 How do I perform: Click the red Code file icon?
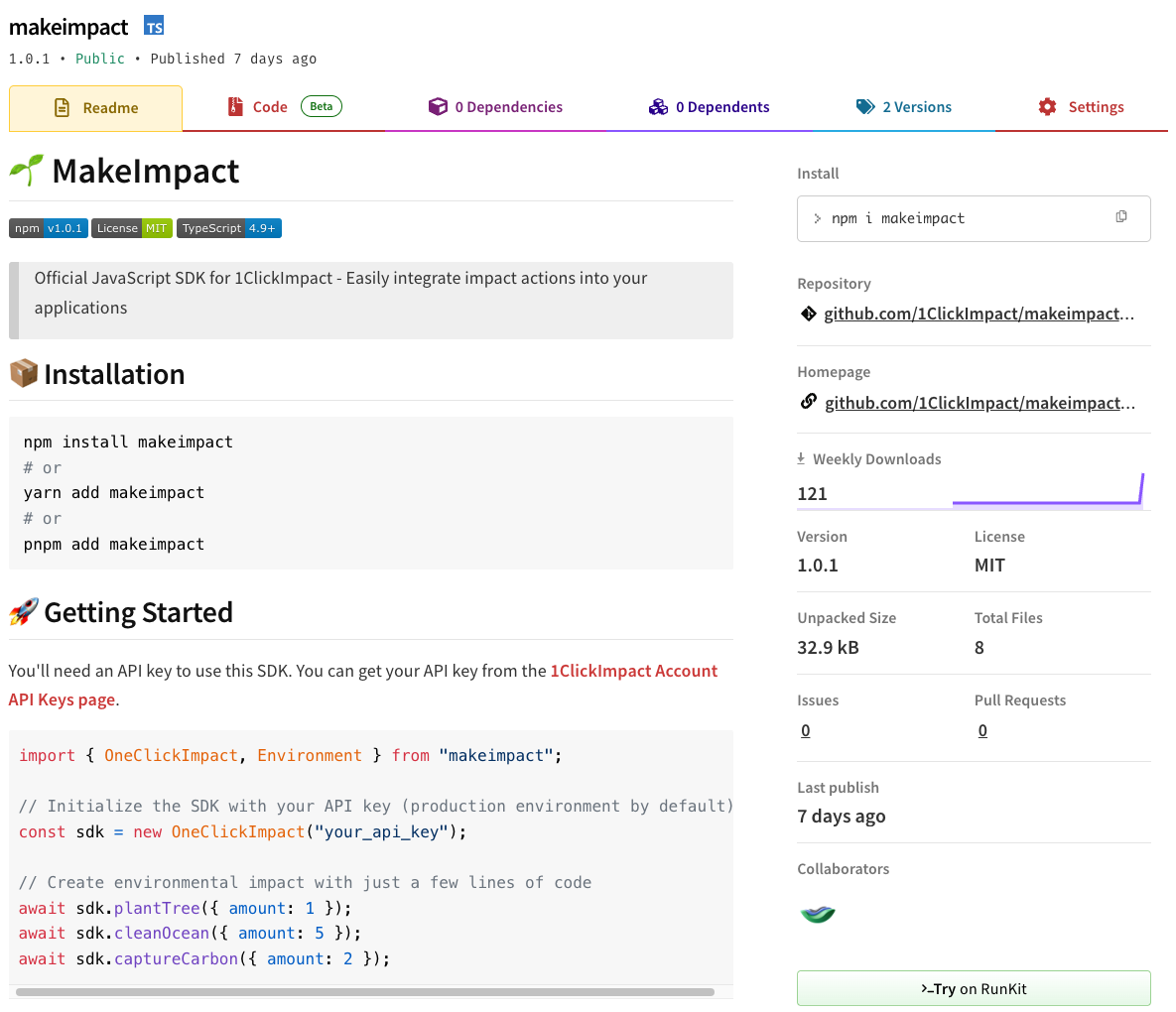click(235, 106)
